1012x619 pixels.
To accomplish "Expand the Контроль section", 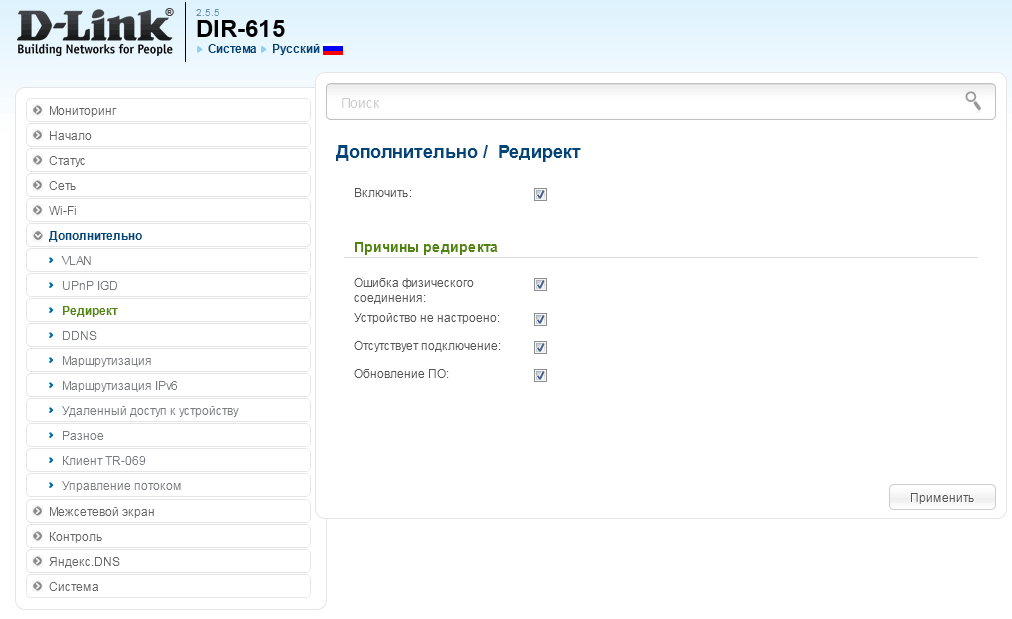I will coord(168,537).
